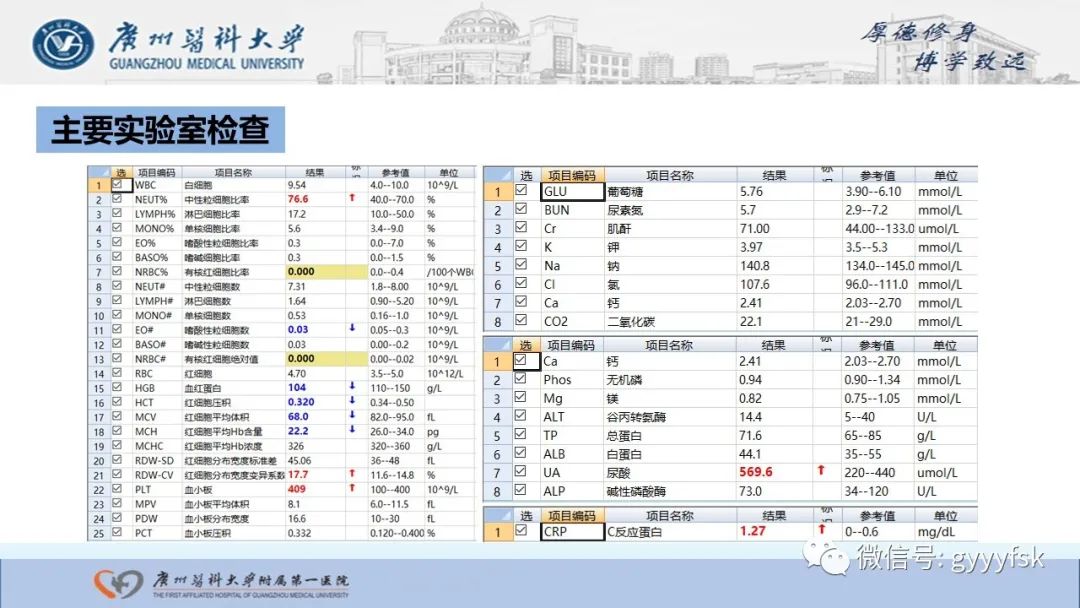This screenshot has width=1080, height=608.
Task: Click the Cl result 107.6
Action: click(755, 284)
